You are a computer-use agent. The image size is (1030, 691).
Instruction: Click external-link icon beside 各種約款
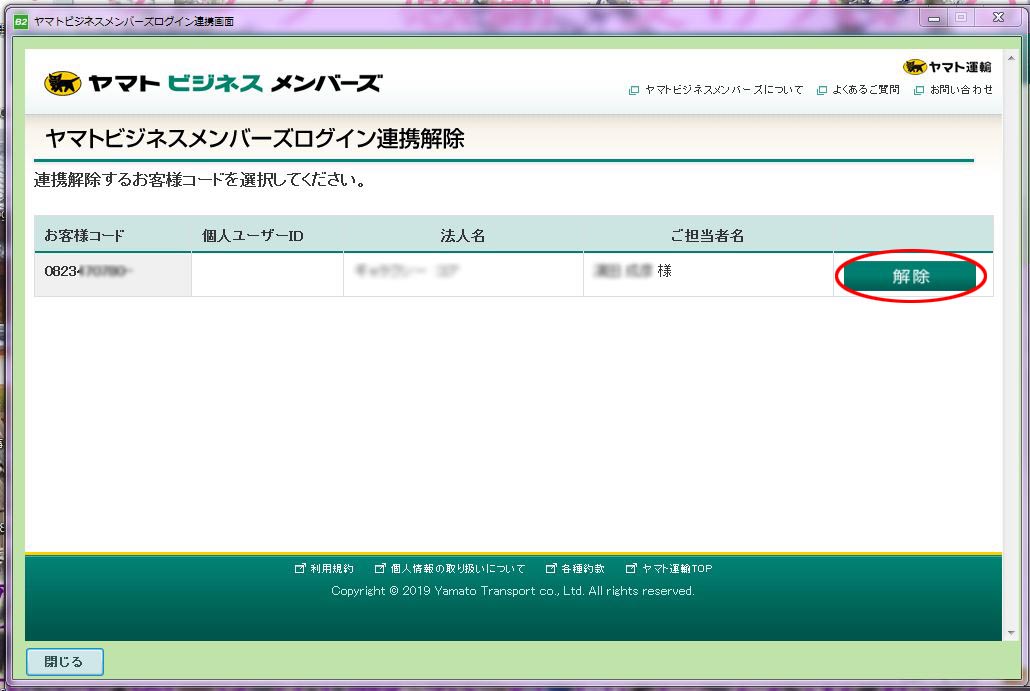click(551, 568)
